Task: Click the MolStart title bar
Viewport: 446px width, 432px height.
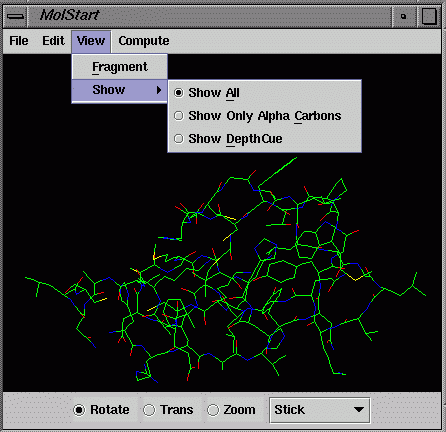Action: pos(210,16)
